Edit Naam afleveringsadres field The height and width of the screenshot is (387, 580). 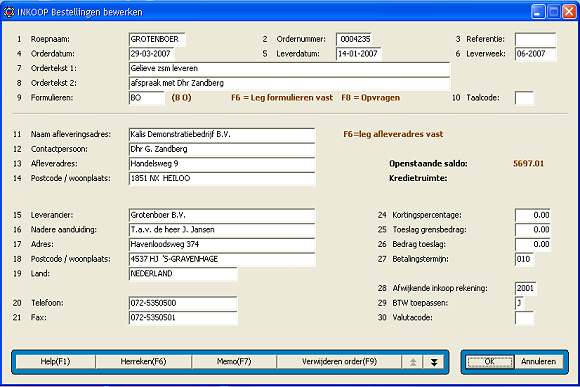coord(222,135)
